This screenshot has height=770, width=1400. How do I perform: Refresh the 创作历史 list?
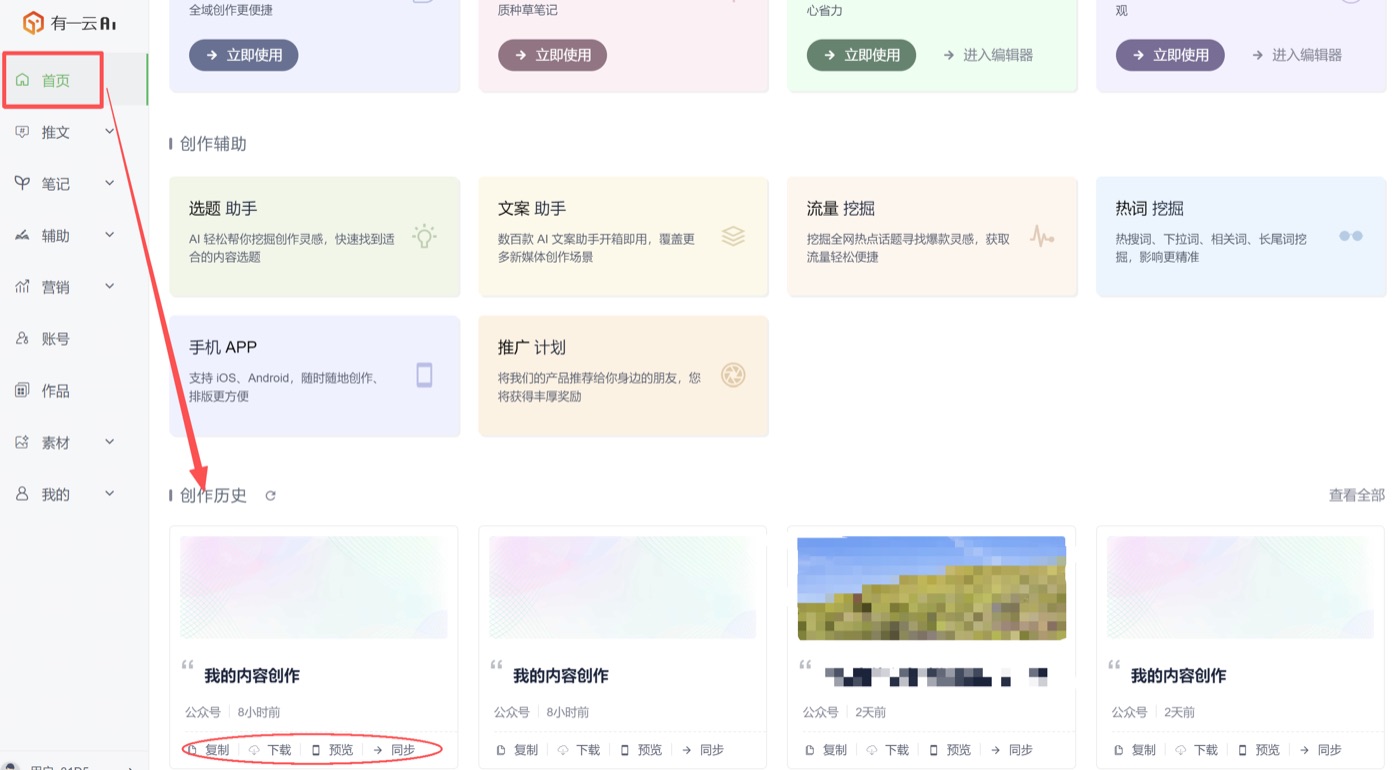pyautogui.click(x=270, y=496)
